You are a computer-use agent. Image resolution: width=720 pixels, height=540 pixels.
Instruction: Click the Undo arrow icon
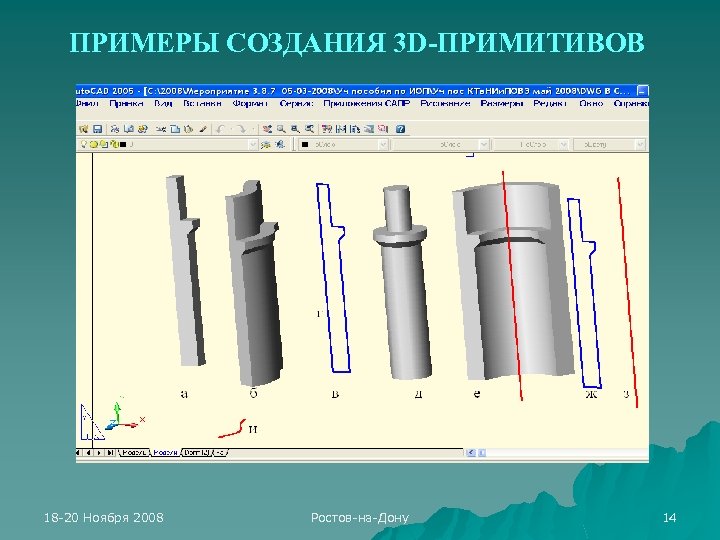point(220,129)
